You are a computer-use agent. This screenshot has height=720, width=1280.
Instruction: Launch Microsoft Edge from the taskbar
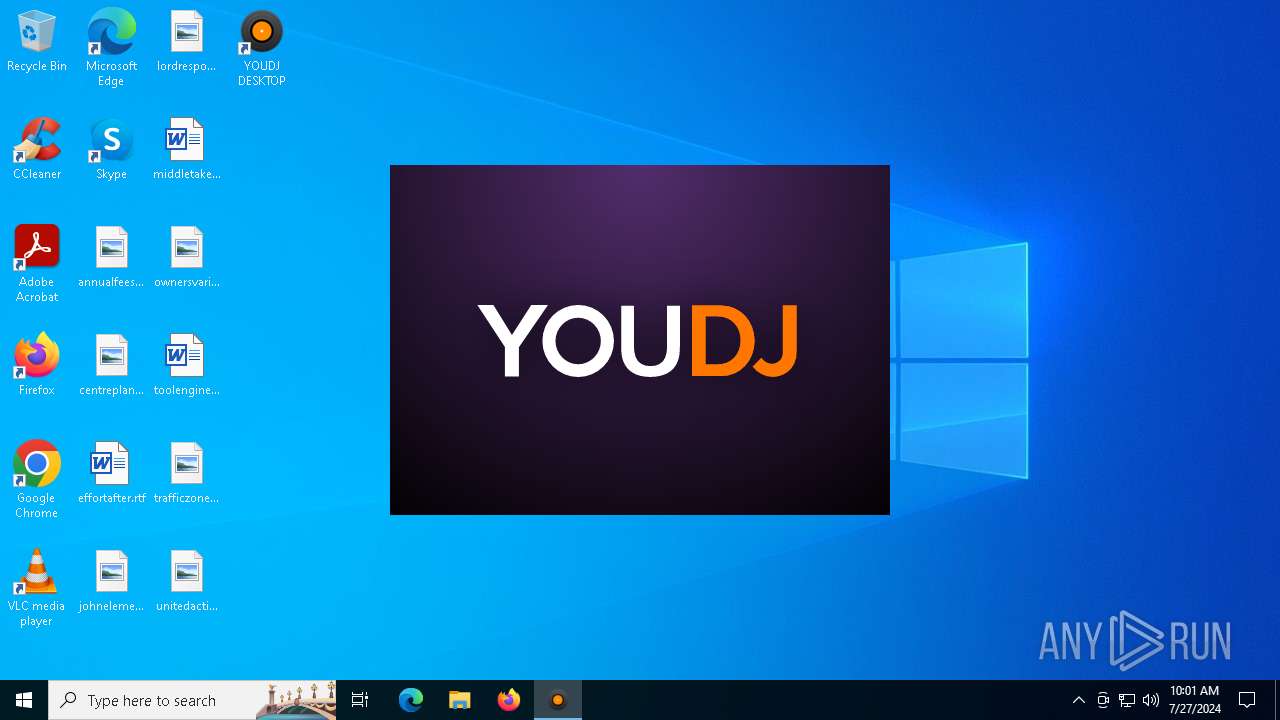coord(411,700)
